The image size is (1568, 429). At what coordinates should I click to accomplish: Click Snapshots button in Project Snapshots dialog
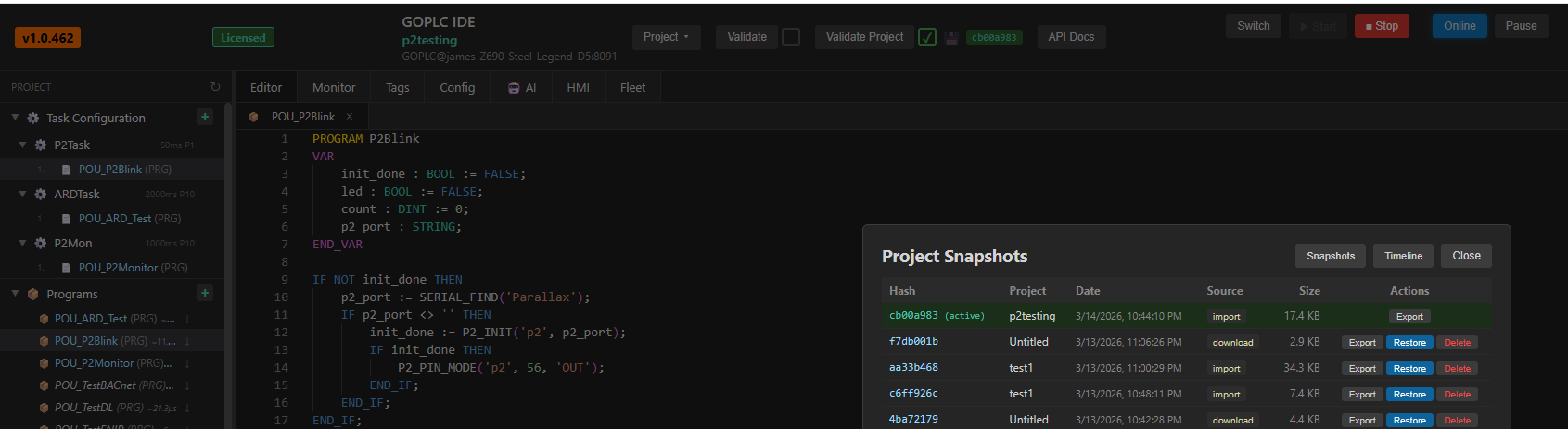1331,256
